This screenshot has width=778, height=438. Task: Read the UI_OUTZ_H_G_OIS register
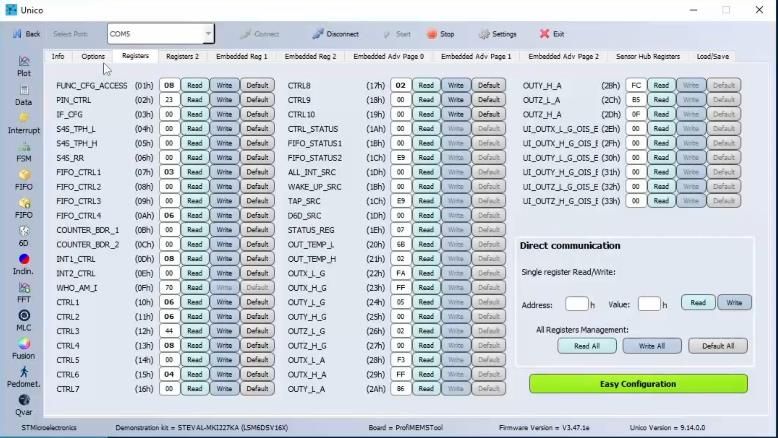pos(661,201)
